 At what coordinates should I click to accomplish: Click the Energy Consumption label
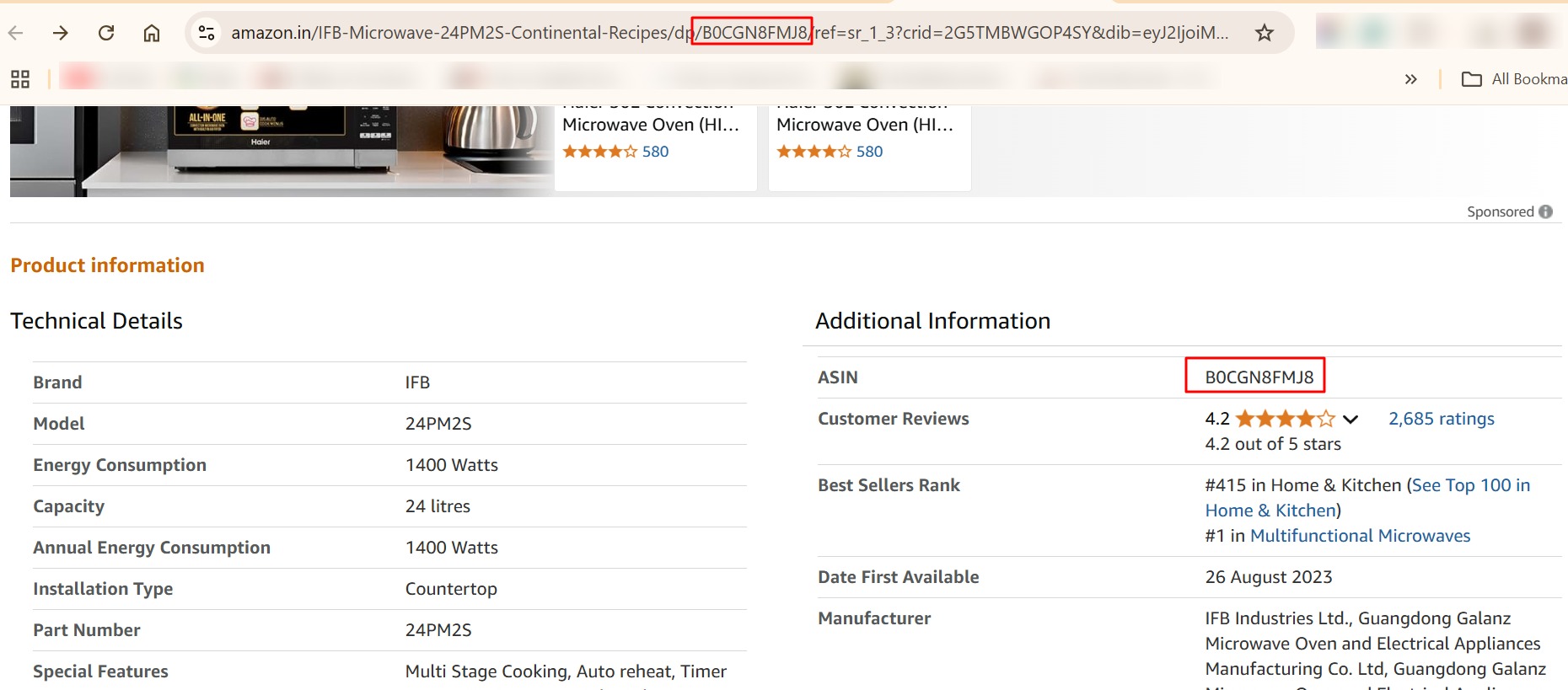click(120, 465)
